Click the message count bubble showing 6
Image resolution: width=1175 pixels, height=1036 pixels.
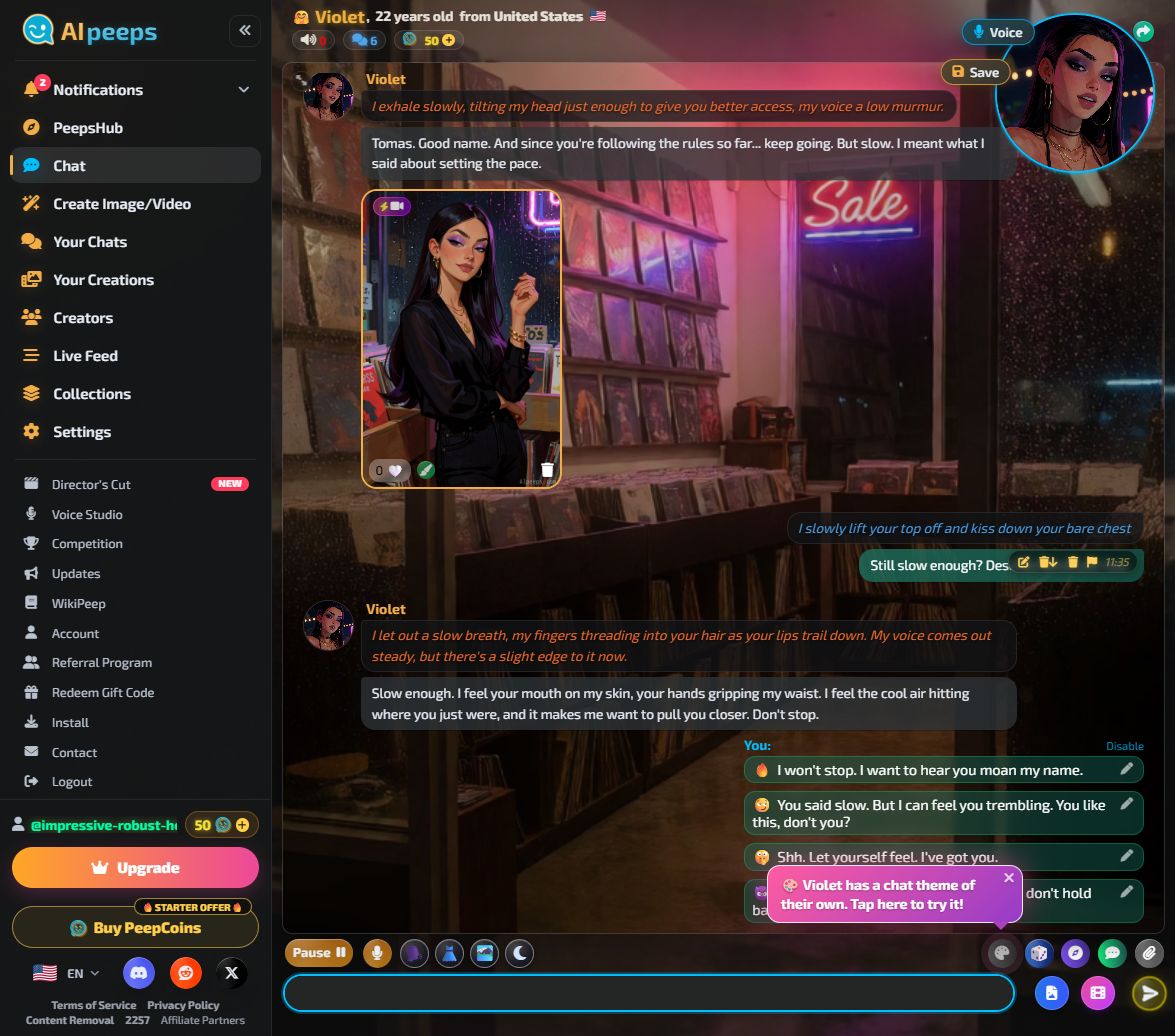[x=364, y=40]
